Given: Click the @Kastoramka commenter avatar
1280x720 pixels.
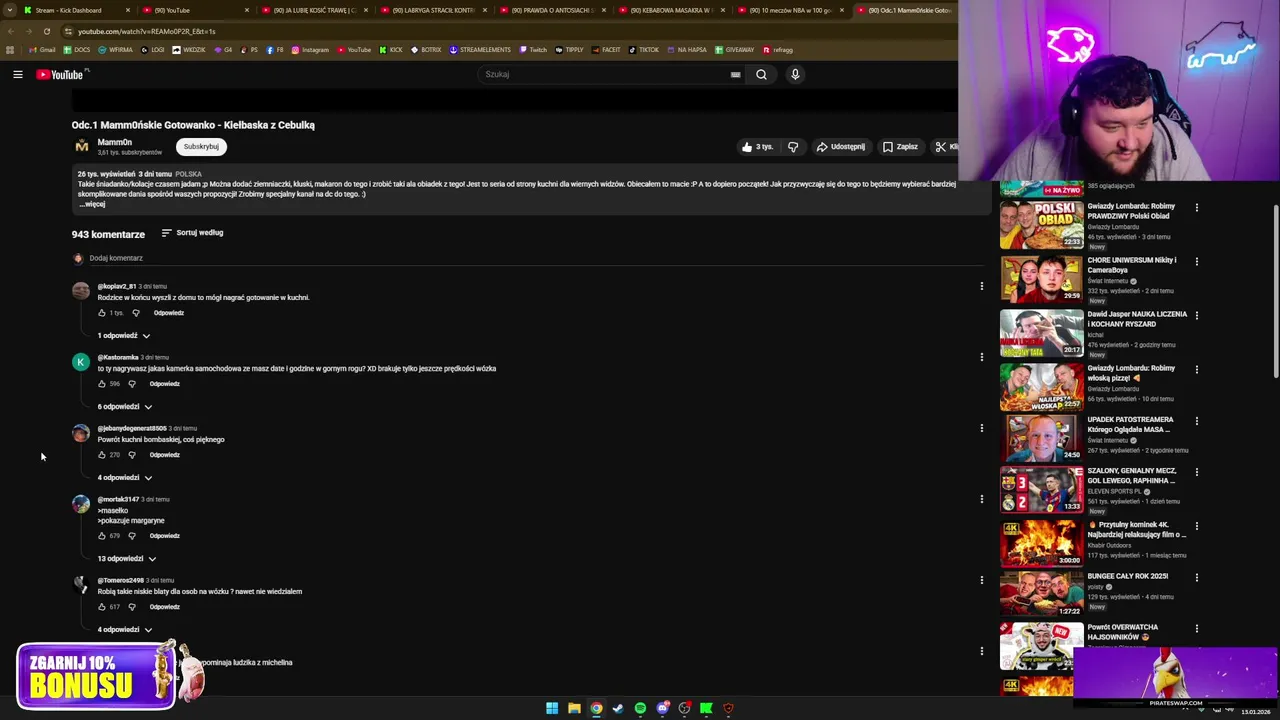Looking at the screenshot, I should [81, 362].
